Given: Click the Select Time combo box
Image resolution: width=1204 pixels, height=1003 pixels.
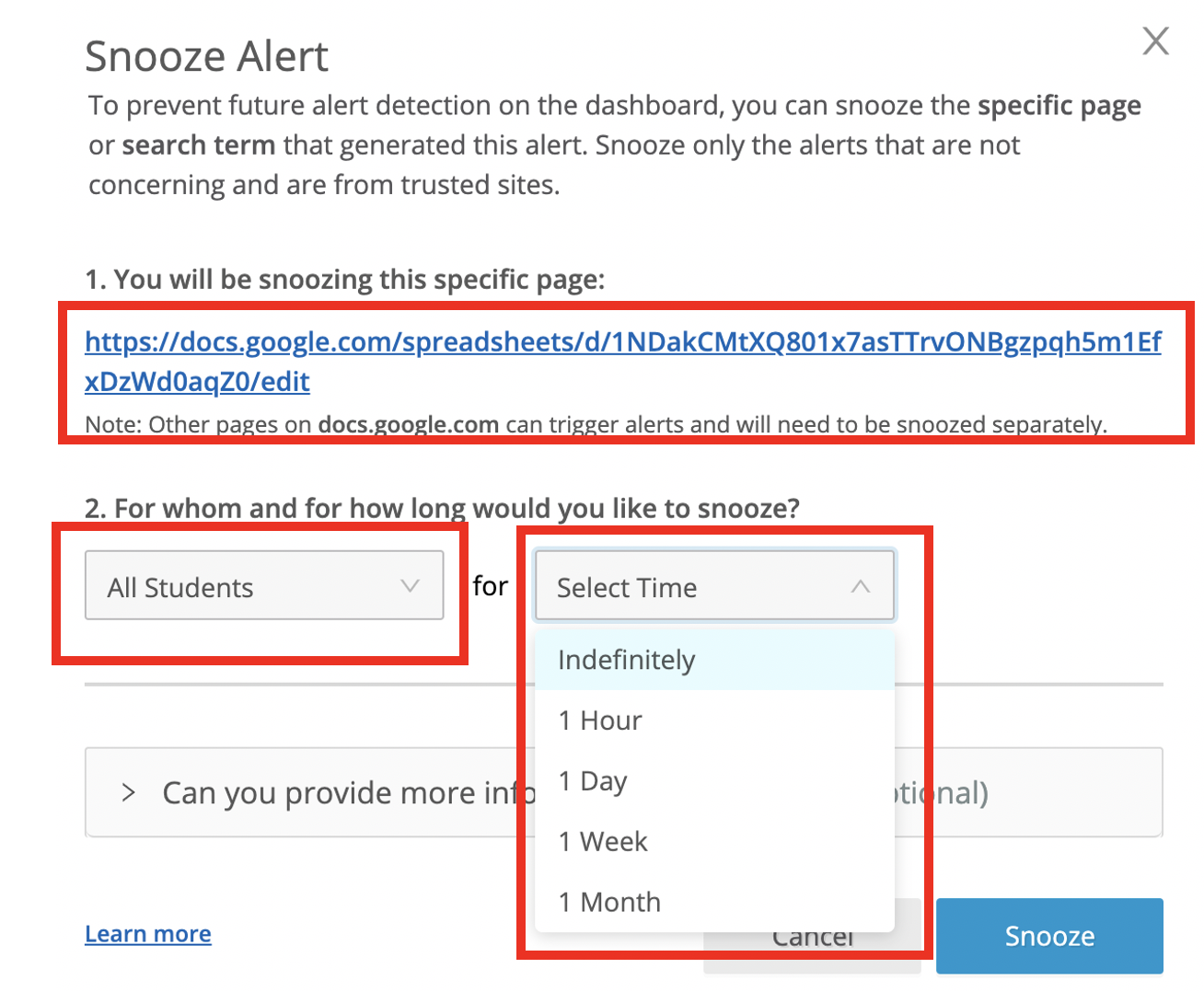Looking at the screenshot, I should click(x=713, y=586).
